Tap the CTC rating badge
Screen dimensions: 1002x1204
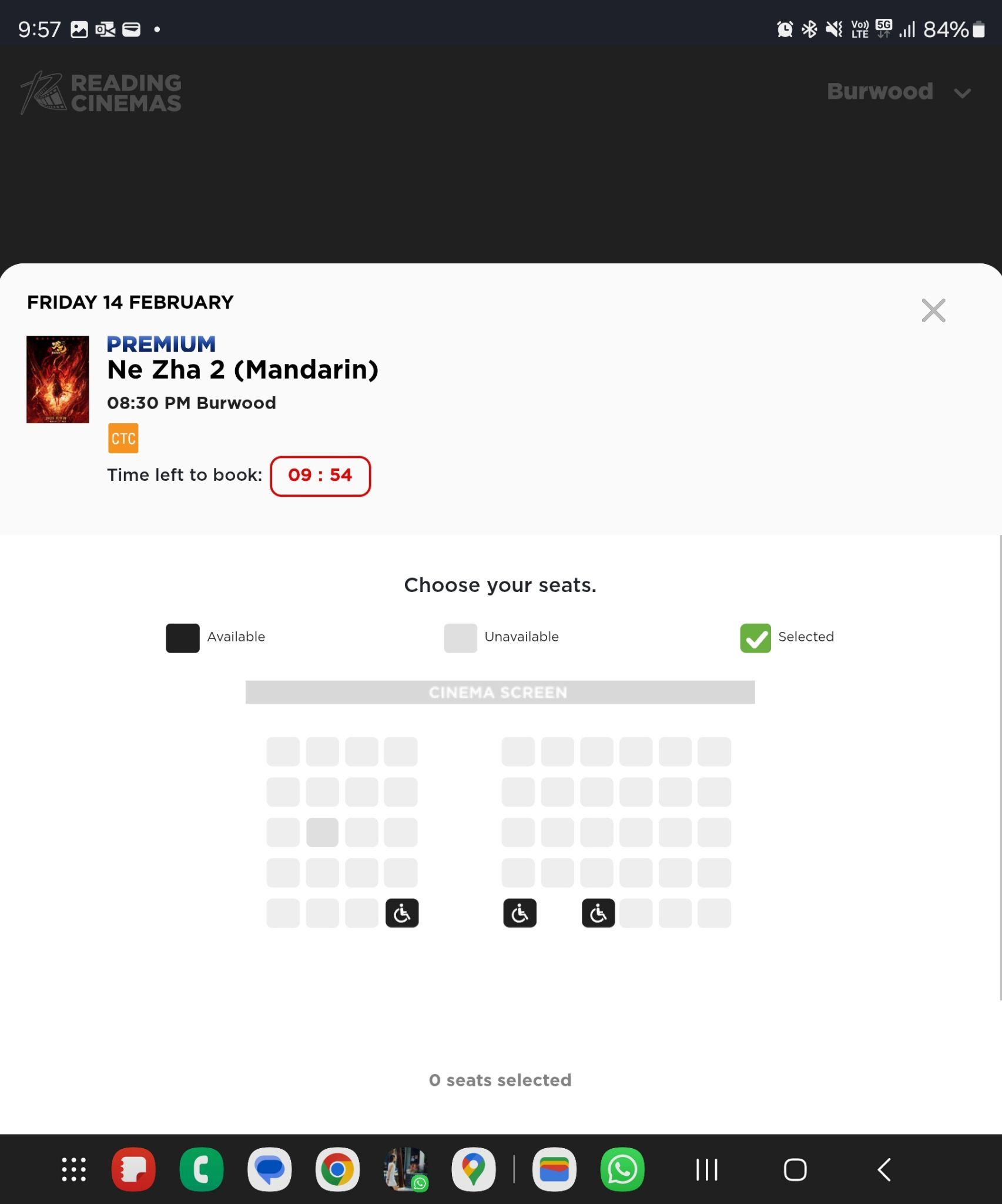tap(123, 438)
